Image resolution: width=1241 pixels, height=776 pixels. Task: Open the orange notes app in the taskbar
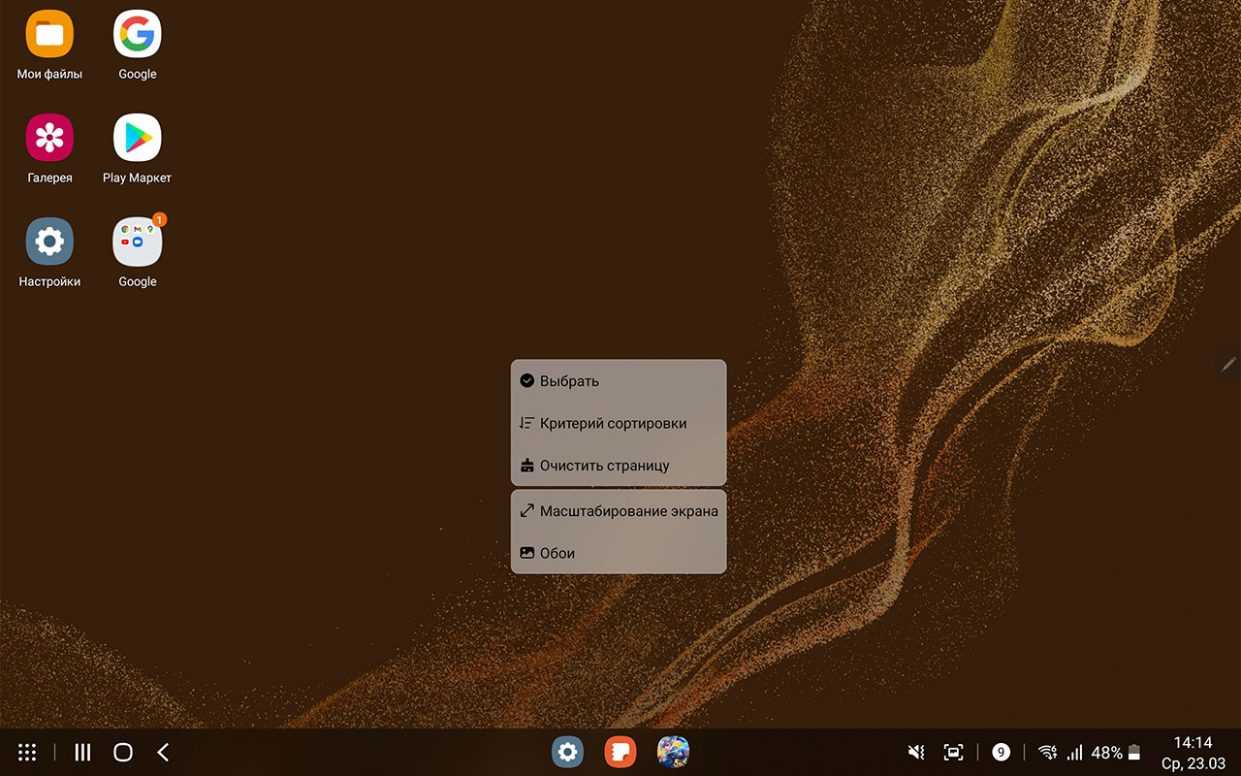(x=620, y=752)
